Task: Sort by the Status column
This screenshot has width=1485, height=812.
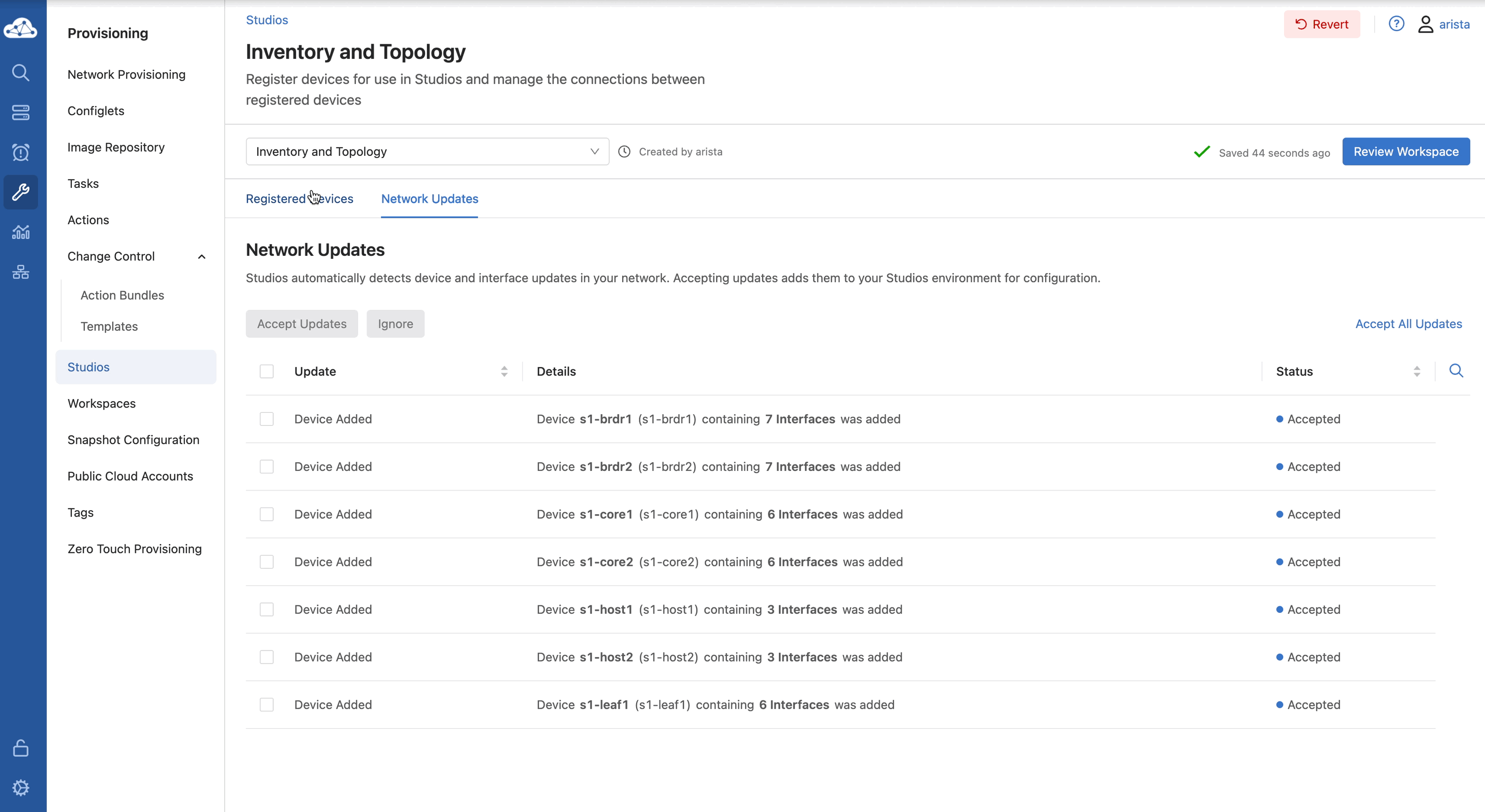Action: (x=1416, y=372)
